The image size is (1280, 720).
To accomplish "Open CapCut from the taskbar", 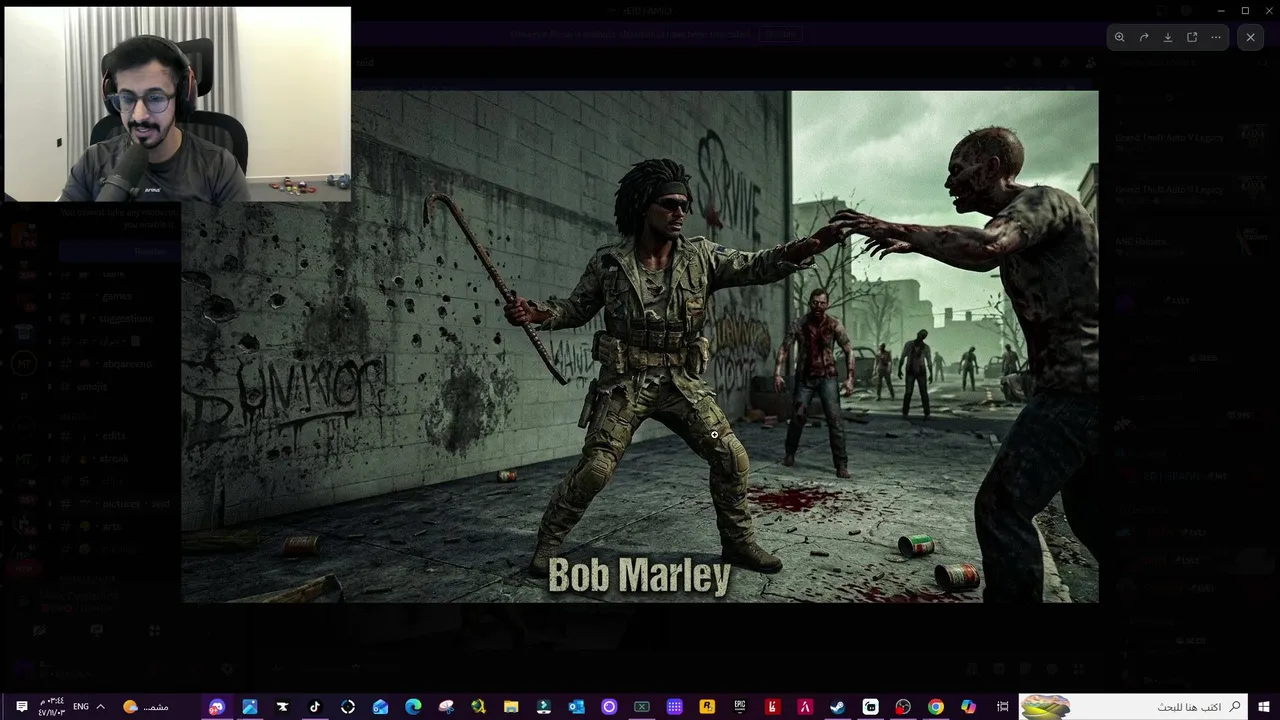I will pyautogui.click(x=282, y=707).
